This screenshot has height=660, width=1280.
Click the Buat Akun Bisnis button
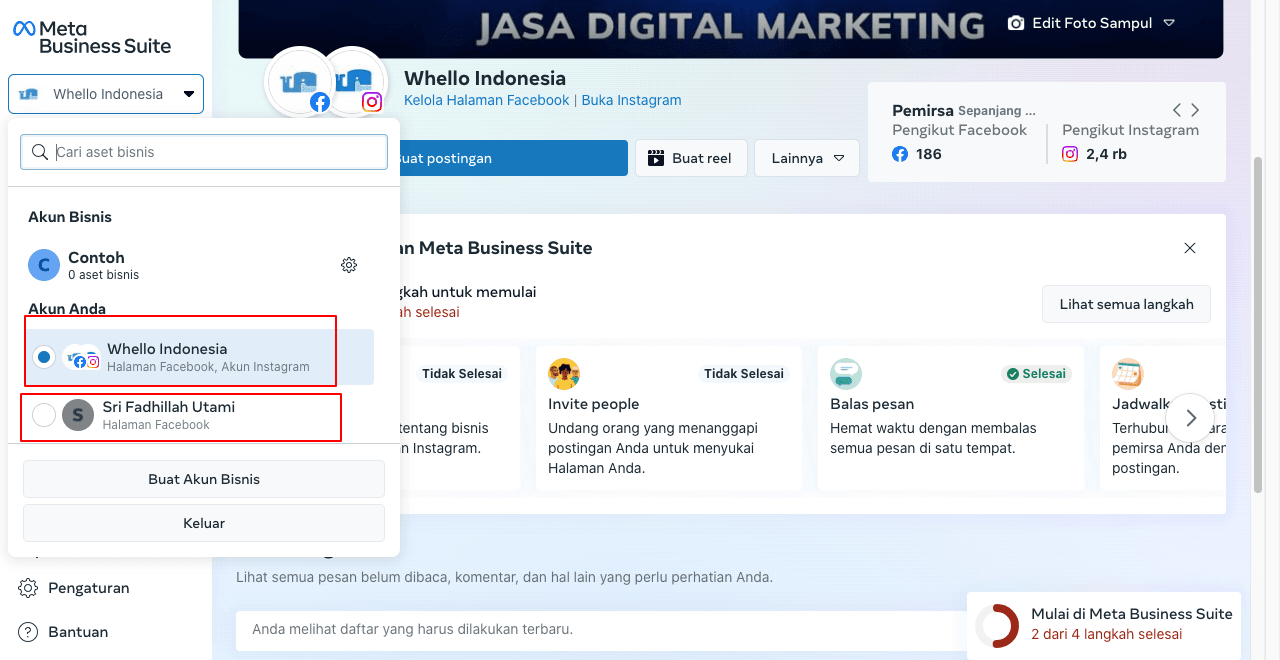point(204,479)
